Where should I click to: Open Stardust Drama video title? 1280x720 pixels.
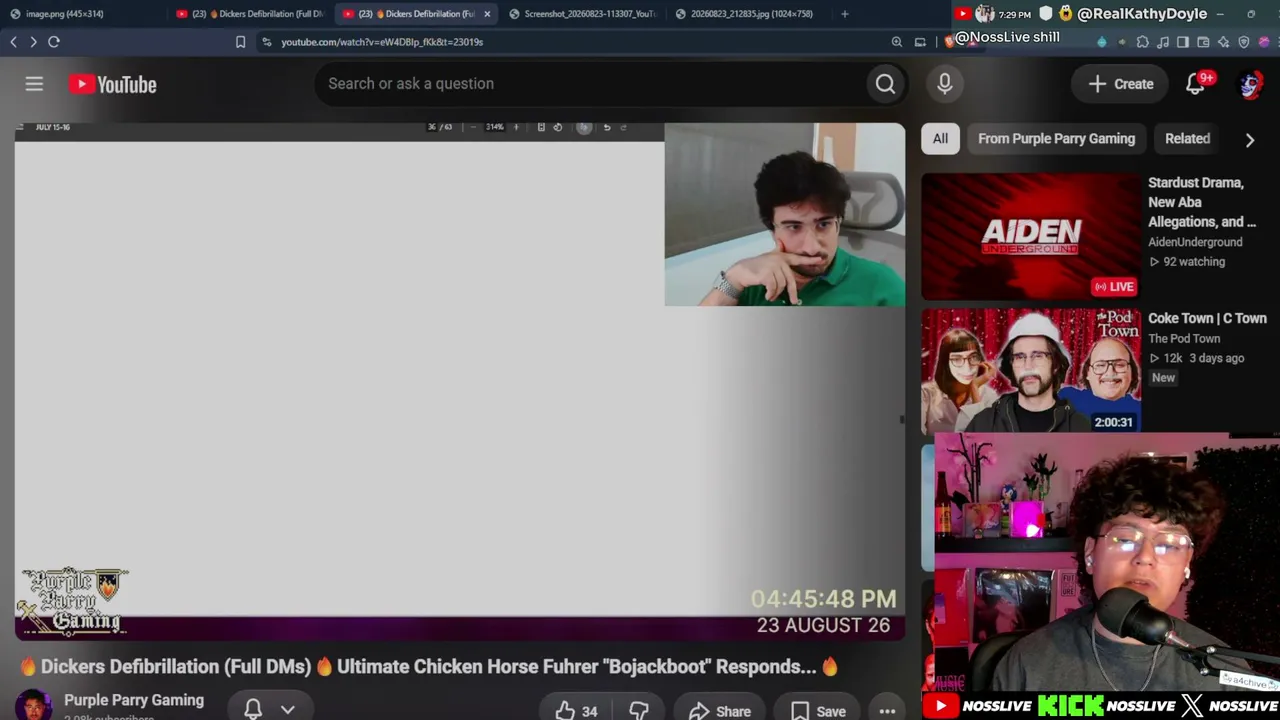pyautogui.click(x=1202, y=202)
